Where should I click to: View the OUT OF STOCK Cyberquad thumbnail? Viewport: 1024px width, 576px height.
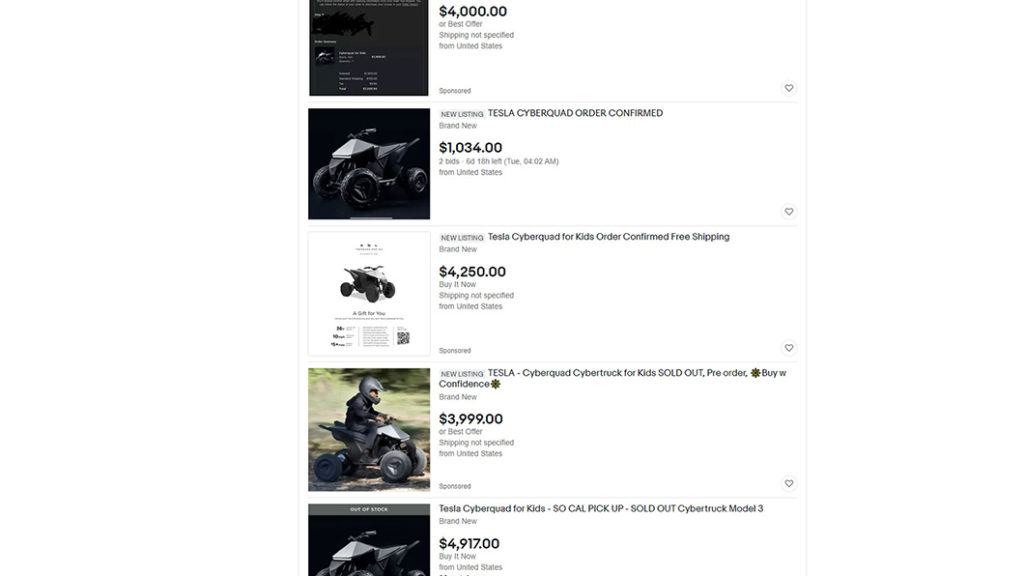coord(369,540)
